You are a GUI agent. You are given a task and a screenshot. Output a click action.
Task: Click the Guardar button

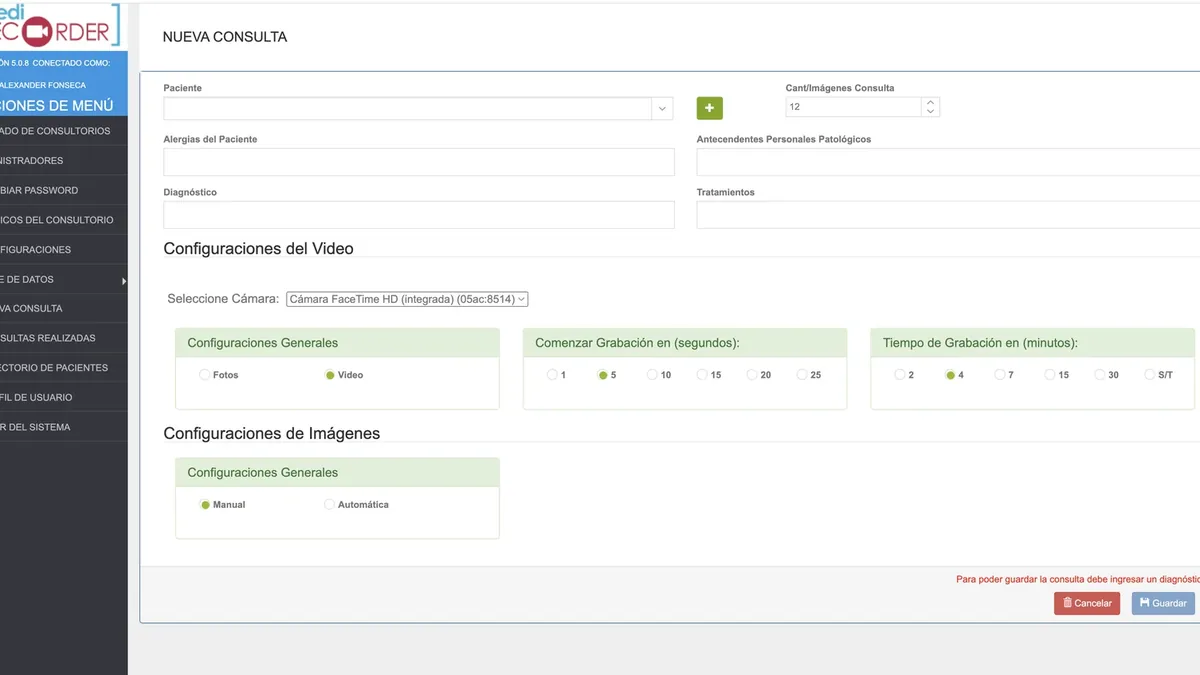tap(1163, 603)
